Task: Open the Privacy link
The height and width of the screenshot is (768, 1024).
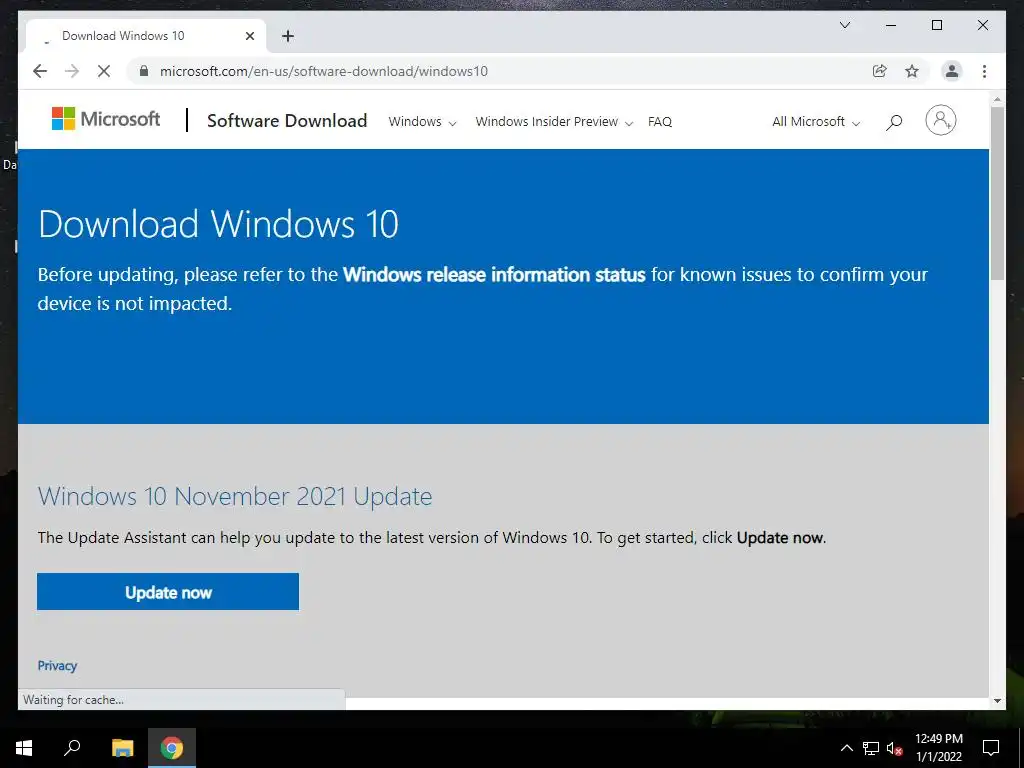Action: coord(57,665)
